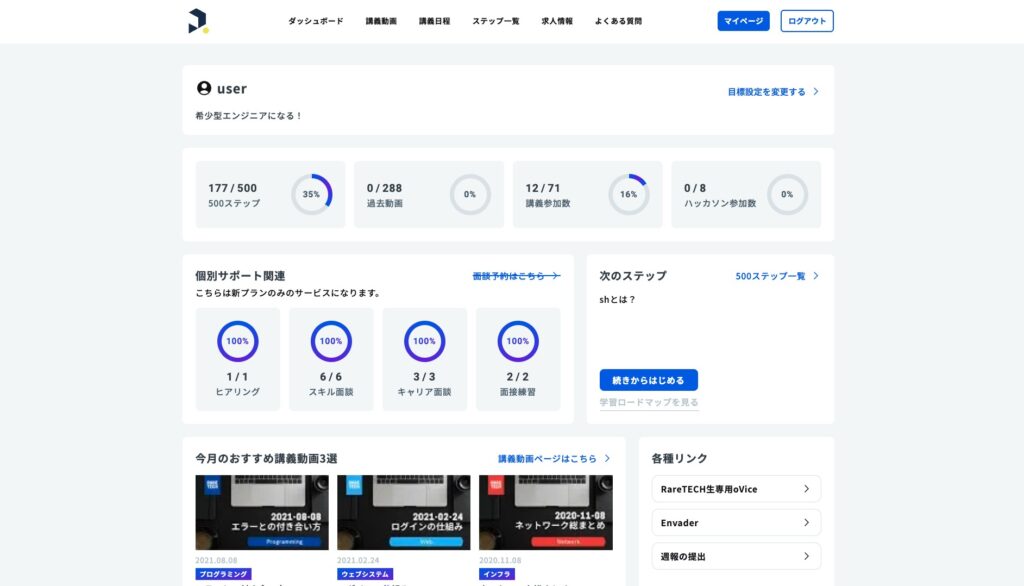Click the lecture attendance 16% progress ring
The height and width of the screenshot is (586, 1024).
click(628, 194)
